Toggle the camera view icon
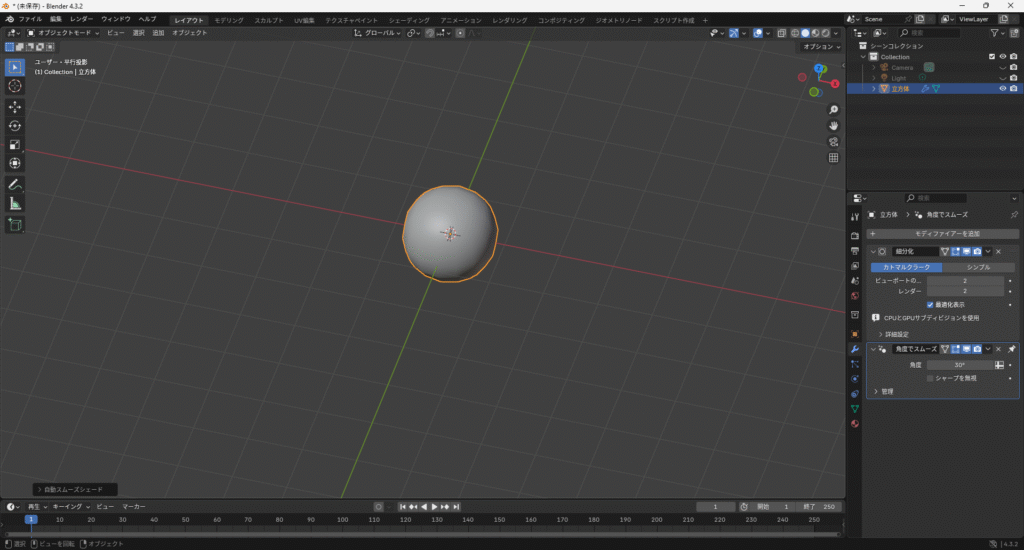The height and width of the screenshot is (550, 1024). coord(833,142)
